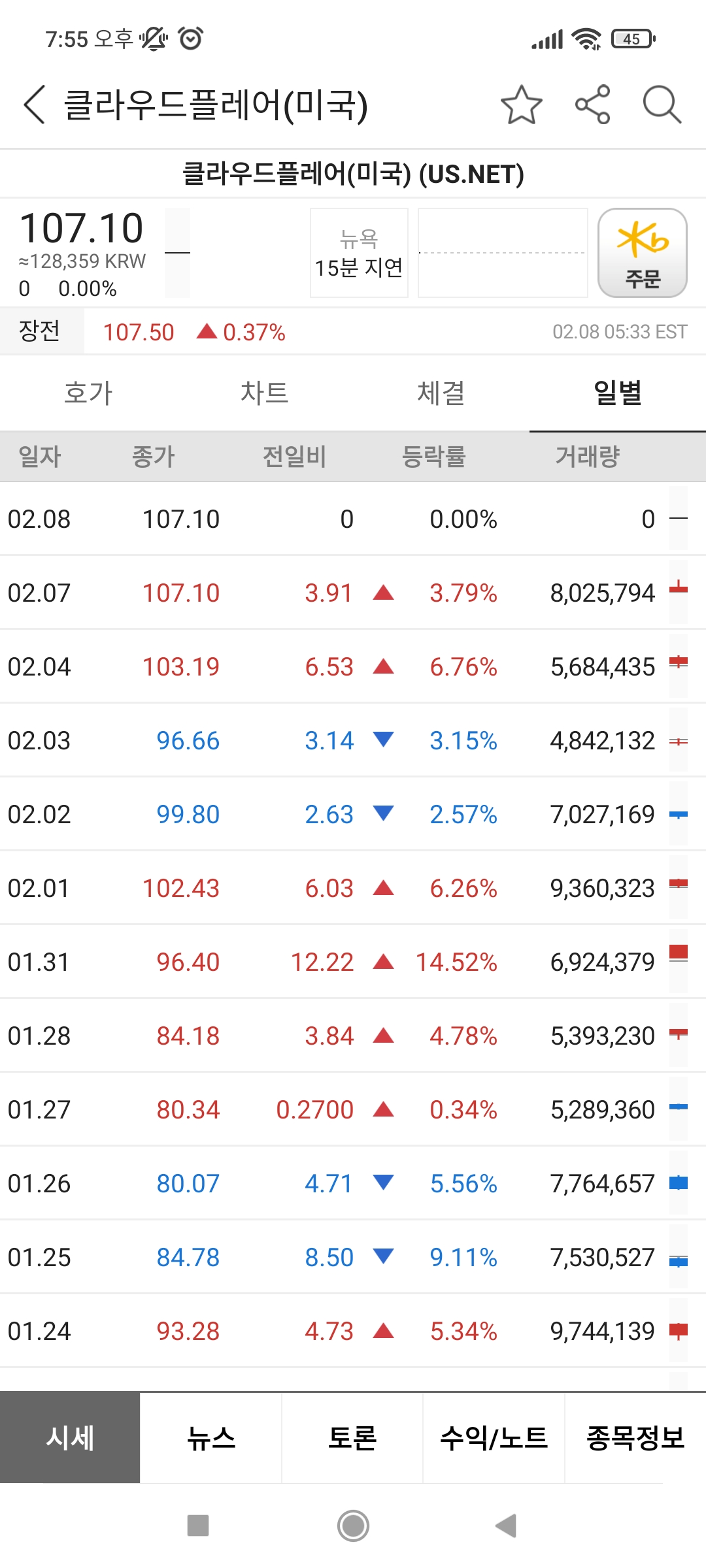Tap the down arrow on 01.26 row
This screenshot has height=1568, width=706.
pos(383,1183)
